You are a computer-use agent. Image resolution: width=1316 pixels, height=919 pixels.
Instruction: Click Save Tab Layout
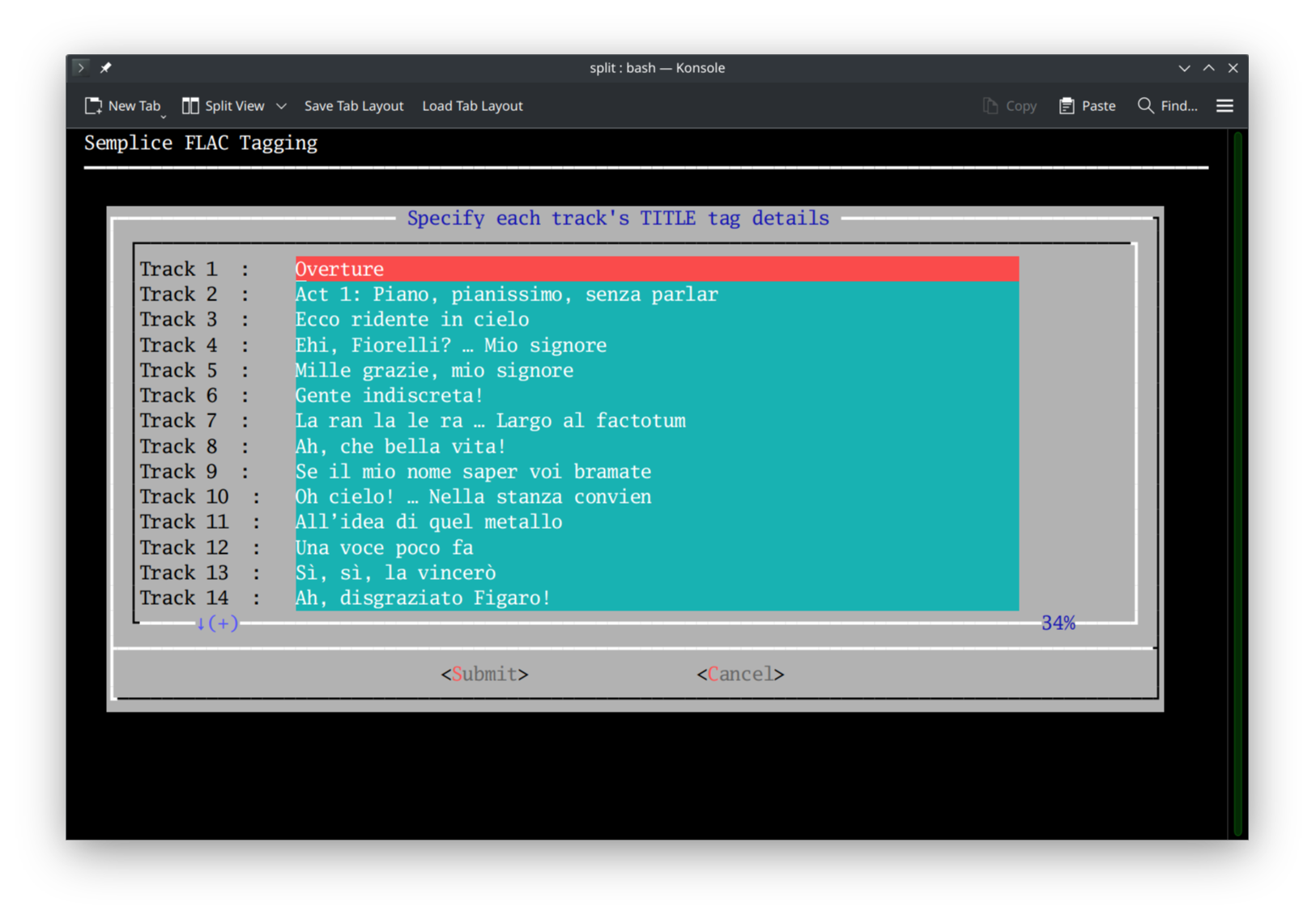354,105
